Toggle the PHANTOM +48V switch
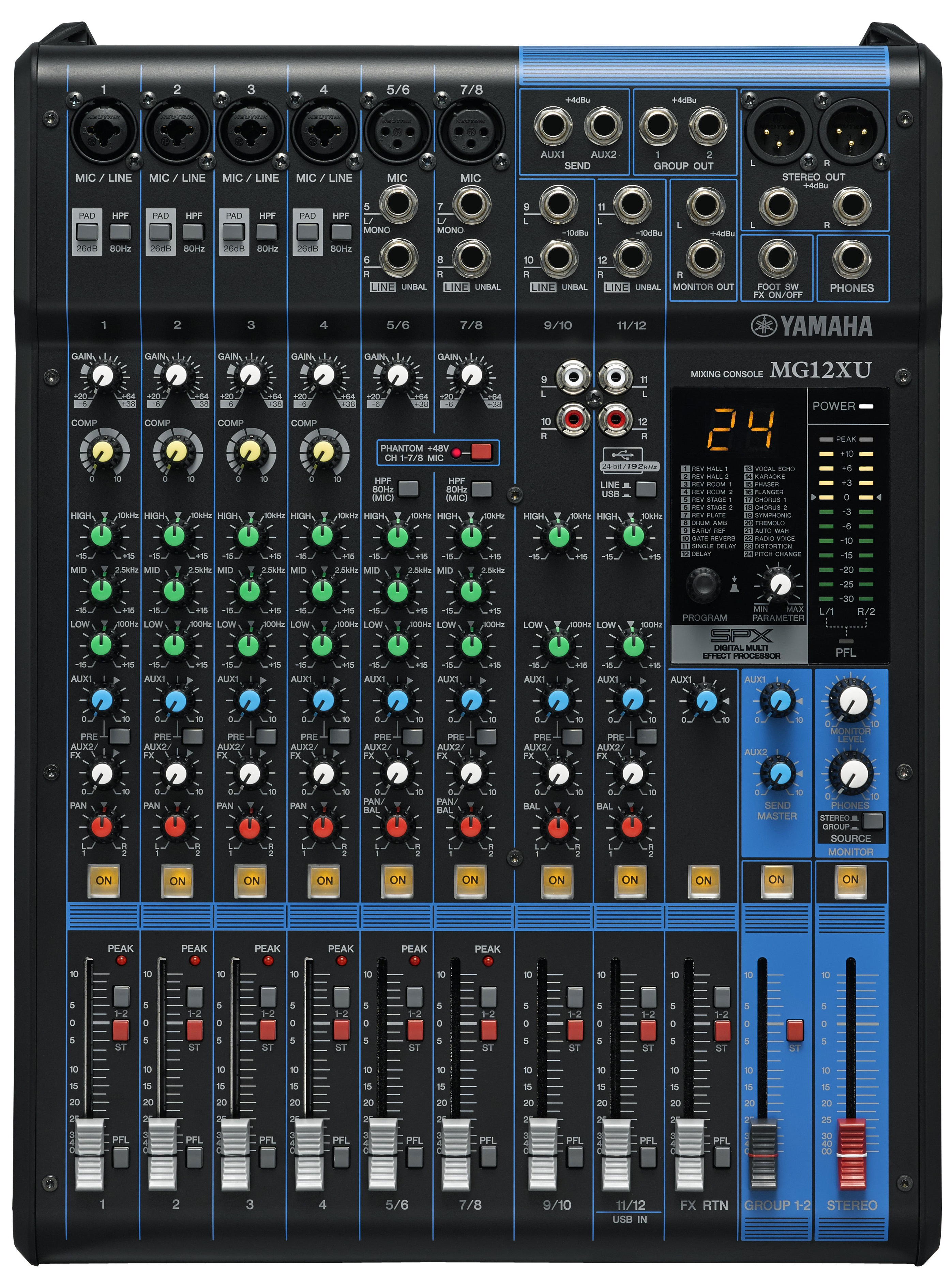Screen dimensions: 952x1277 pyautogui.click(x=481, y=452)
